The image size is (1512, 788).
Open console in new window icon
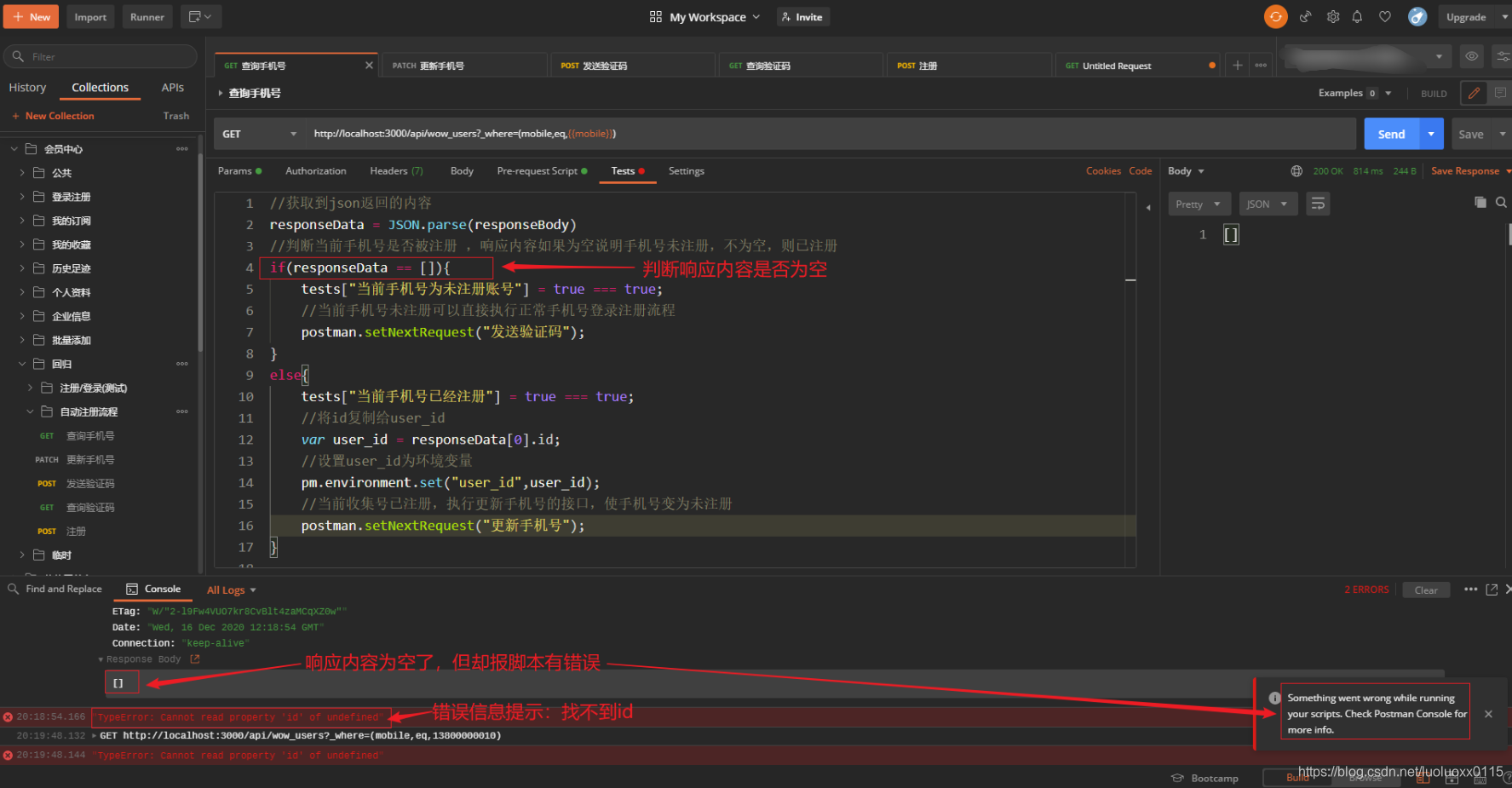tap(1492, 590)
